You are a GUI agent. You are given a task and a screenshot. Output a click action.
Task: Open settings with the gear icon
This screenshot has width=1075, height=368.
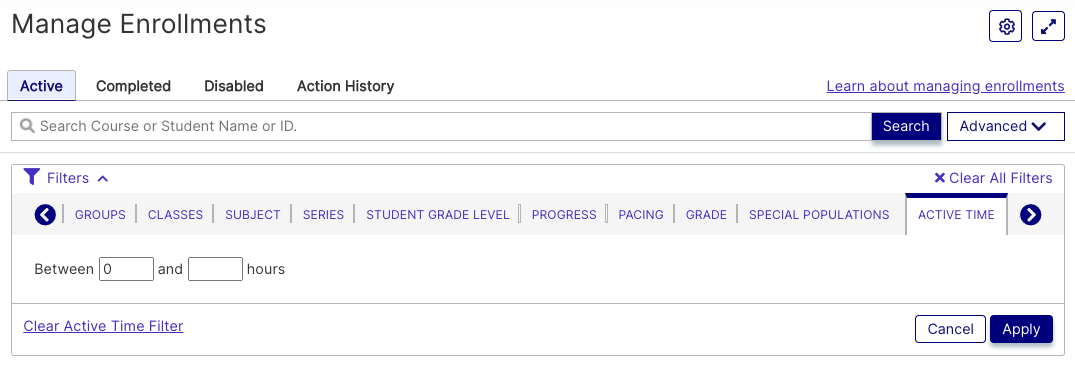coord(1005,27)
